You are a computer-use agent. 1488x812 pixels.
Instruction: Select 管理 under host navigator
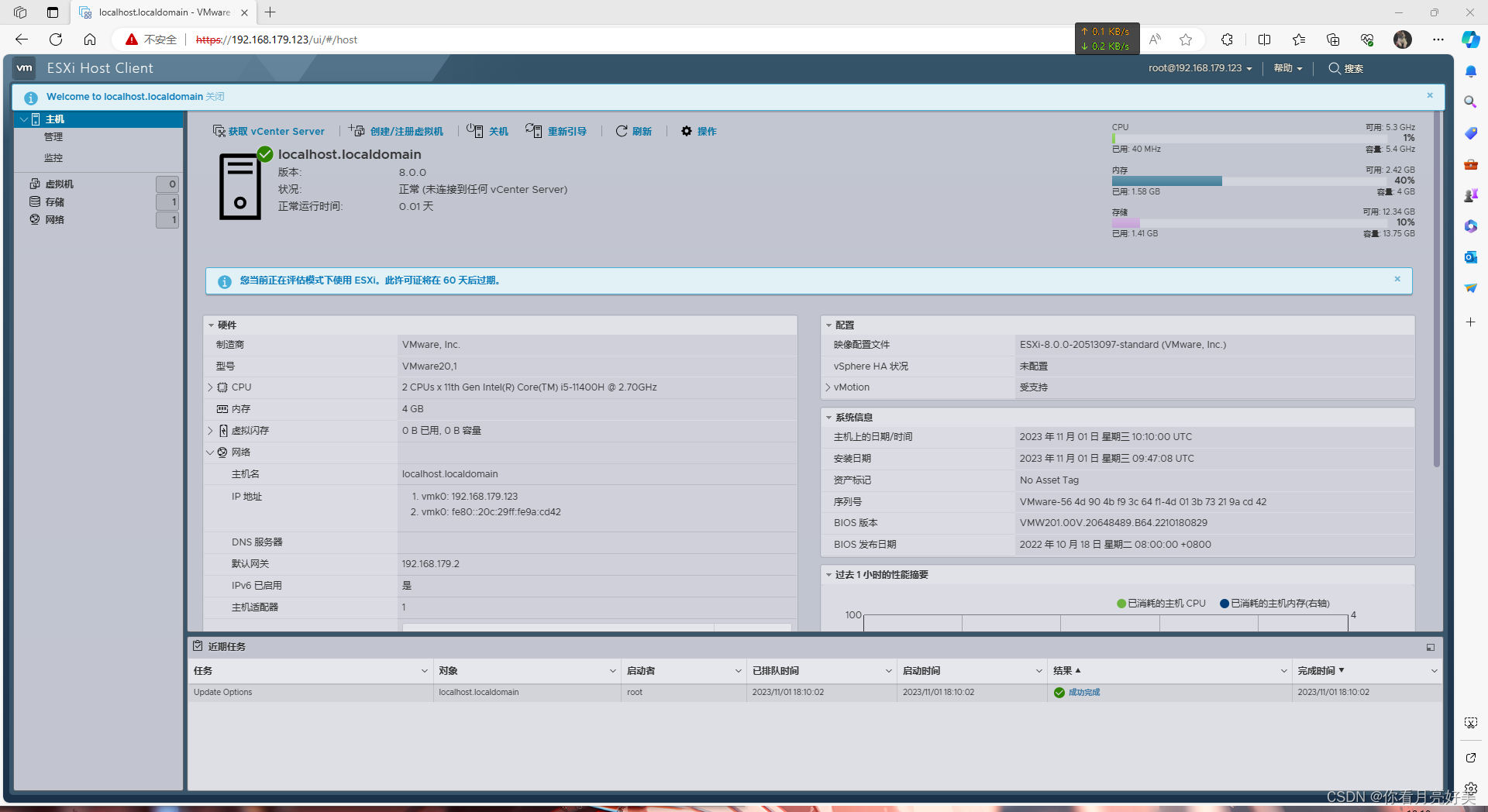click(53, 137)
